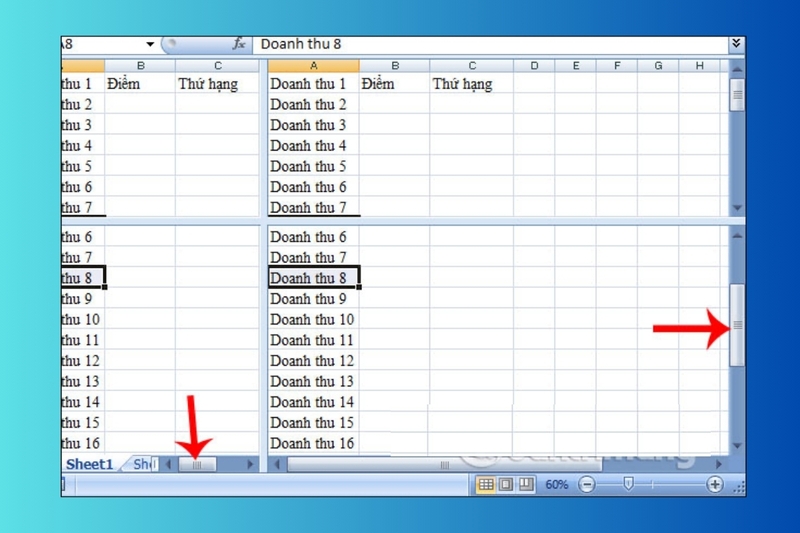Screen dimensions: 800x533
Task: Select the full 'Doanh thu 16' cell
Action: point(313,443)
